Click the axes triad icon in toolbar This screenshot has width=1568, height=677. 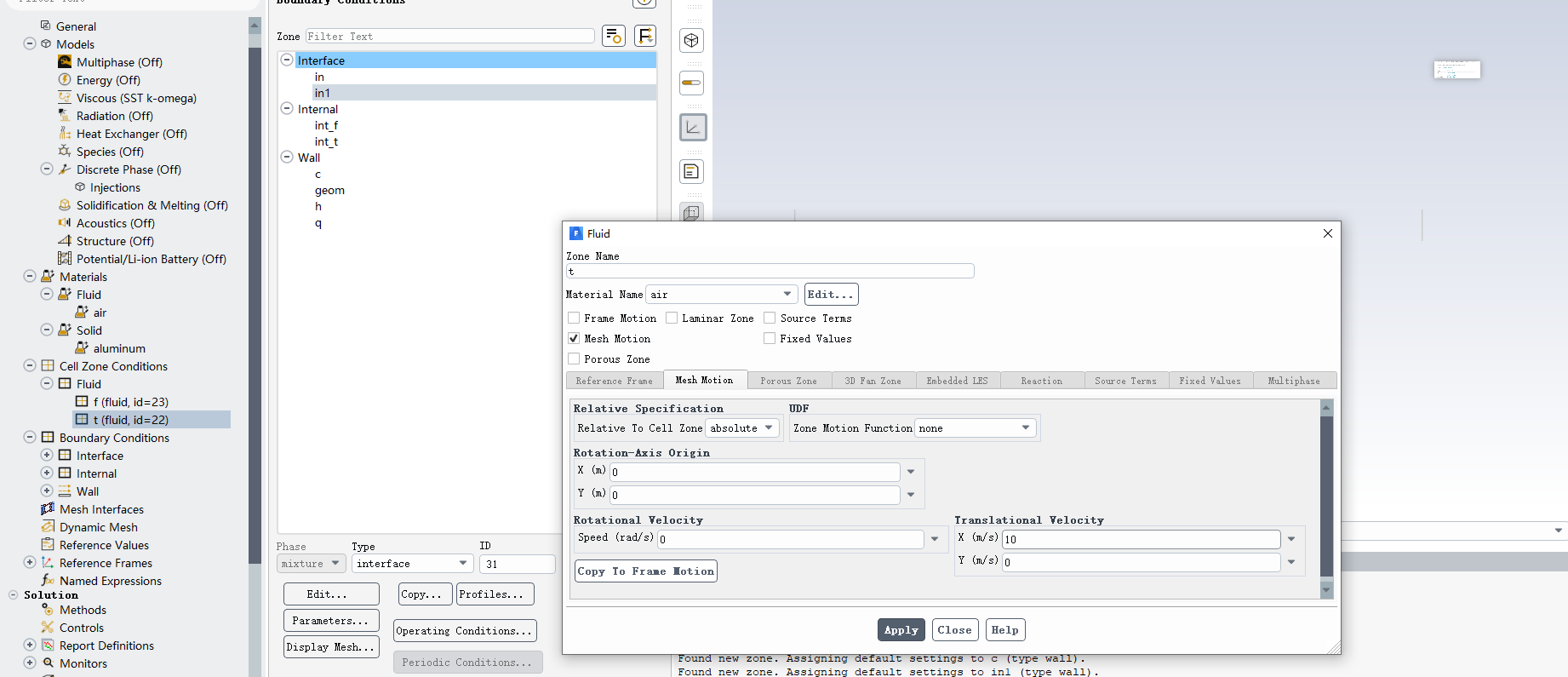pos(693,128)
